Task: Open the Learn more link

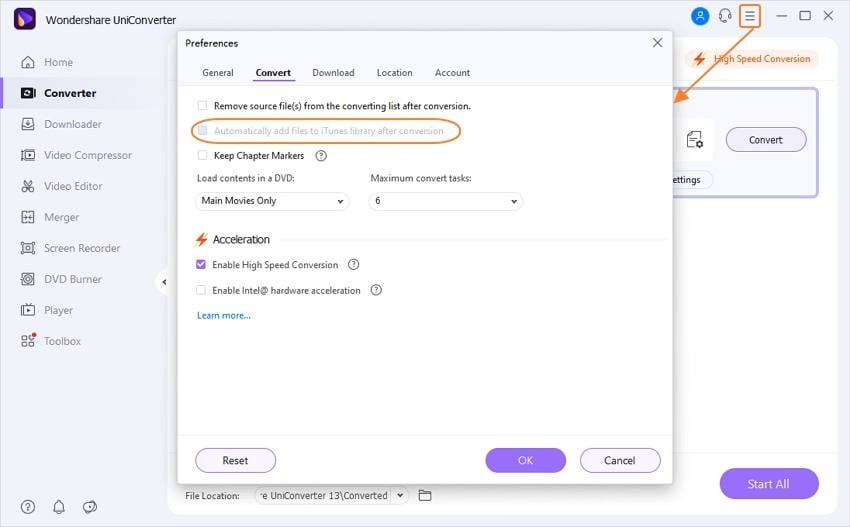Action: coord(224,316)
